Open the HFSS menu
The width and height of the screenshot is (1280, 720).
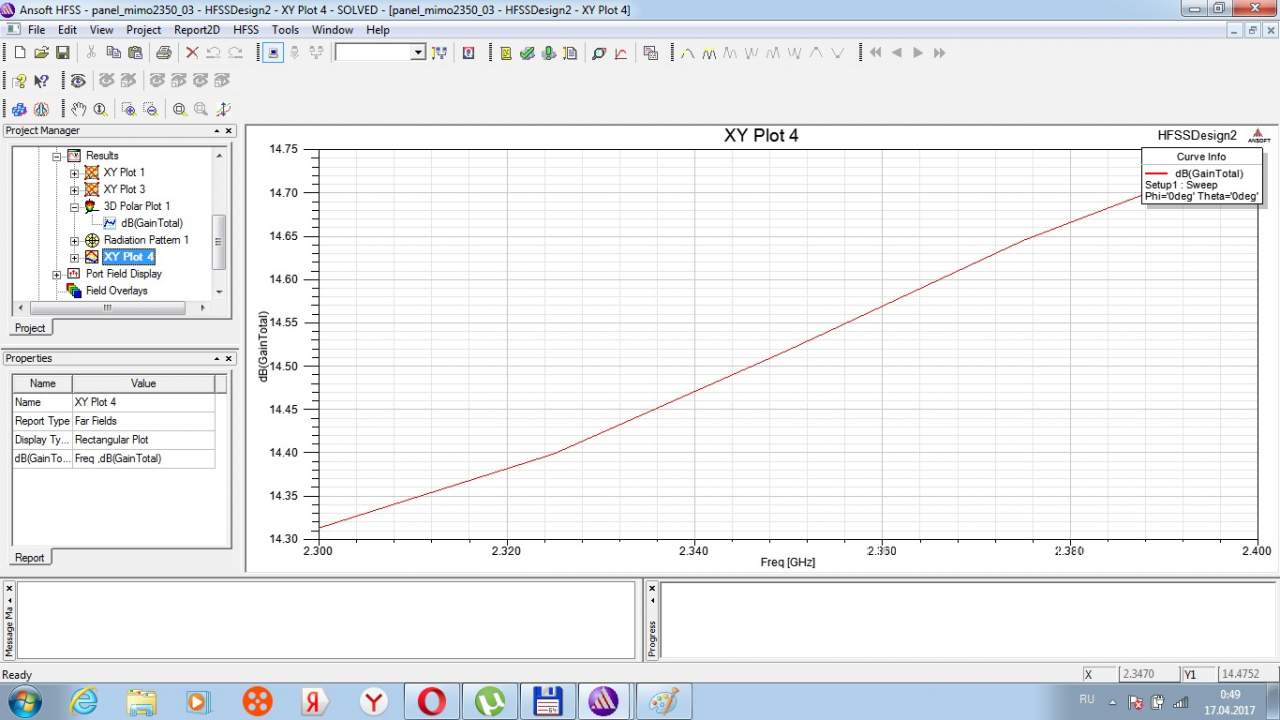(245, 30)
